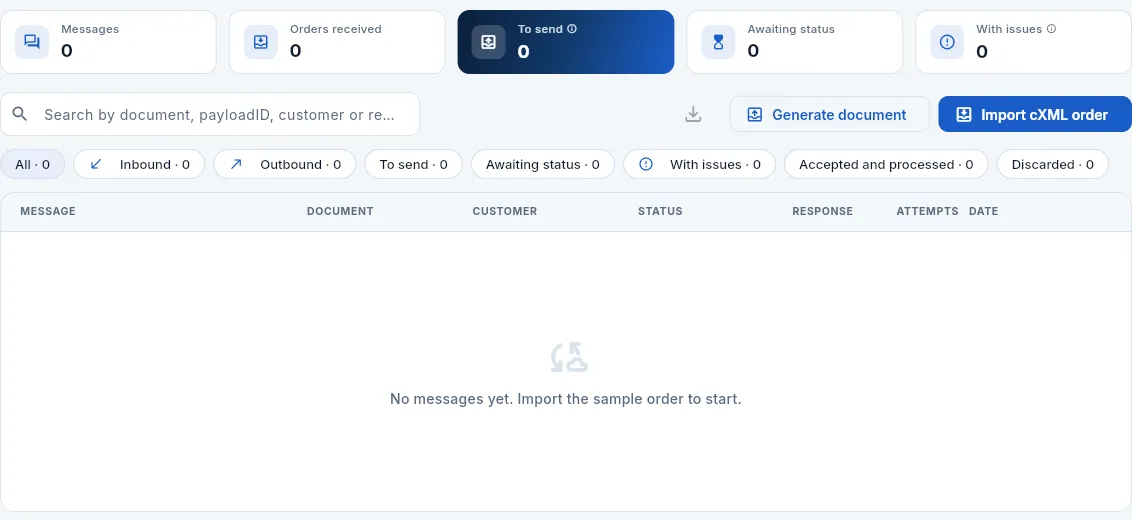Click the info icon beside With issues label

[x=1051, y=29]
